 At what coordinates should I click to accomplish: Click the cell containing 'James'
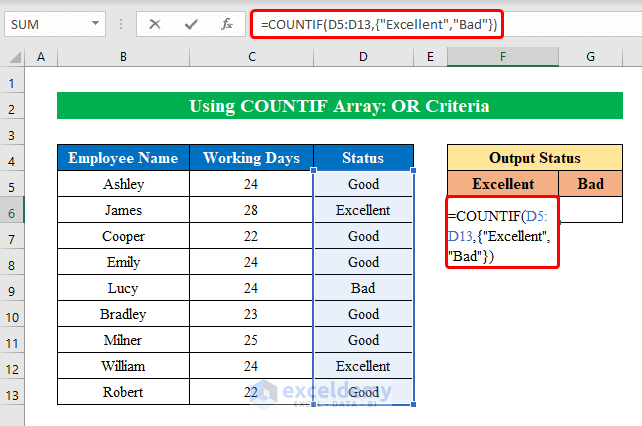coord(123,210)
